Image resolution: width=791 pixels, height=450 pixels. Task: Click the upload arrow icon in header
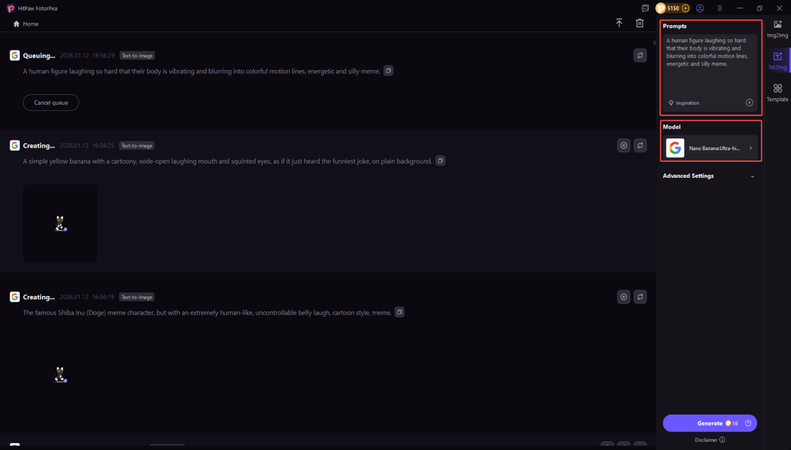click(619, 23)
